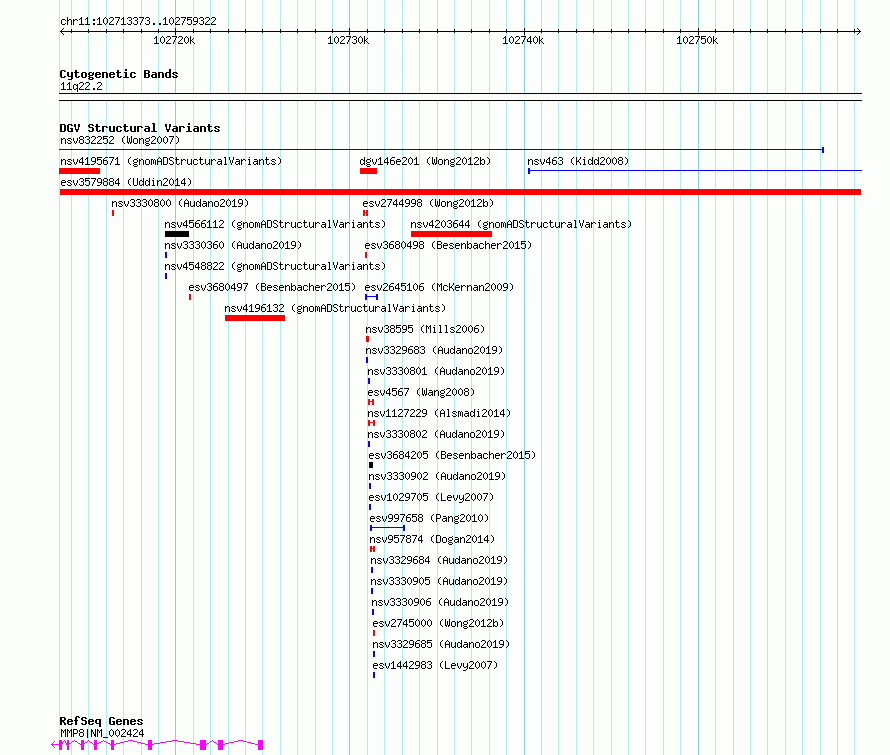The image size is (890, 755).
Task: Select the esv2744998 (Wong2012b) label
Action: 429,203
